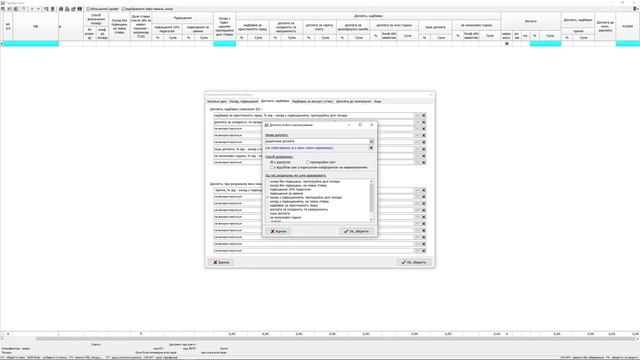Check "надбавка за престижність праці" in the front dialog list
Viewport: 640px width, 360px height.
pos(268,205)
